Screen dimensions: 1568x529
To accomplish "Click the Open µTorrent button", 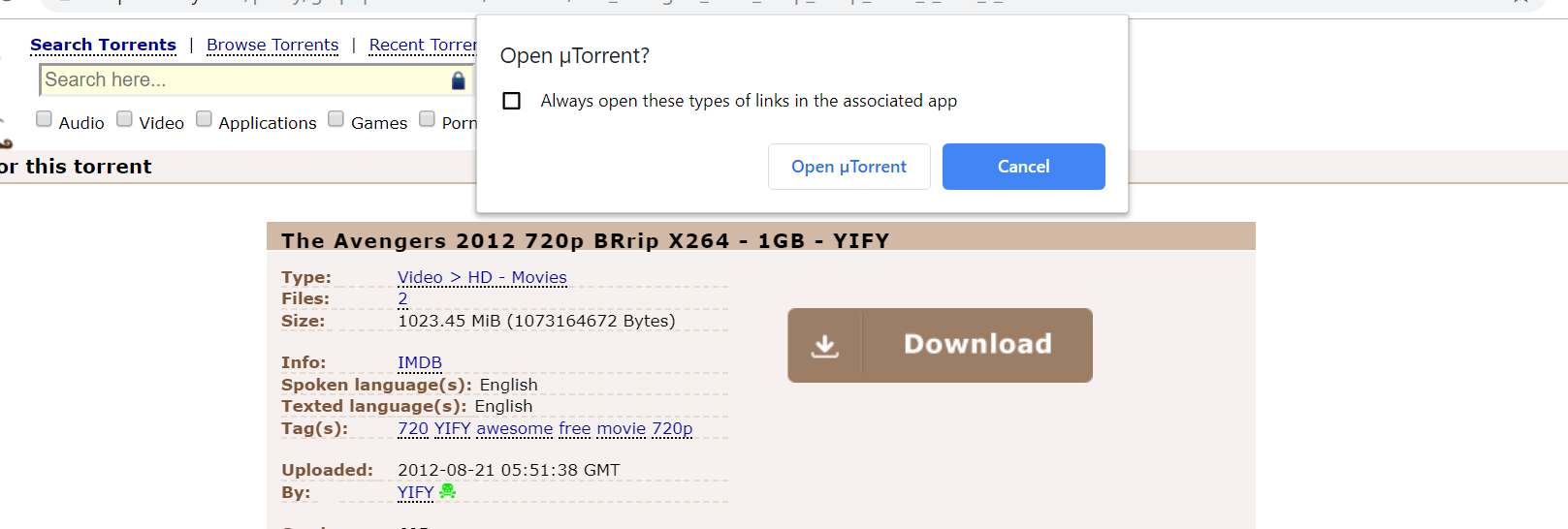I will click(848, 167).
